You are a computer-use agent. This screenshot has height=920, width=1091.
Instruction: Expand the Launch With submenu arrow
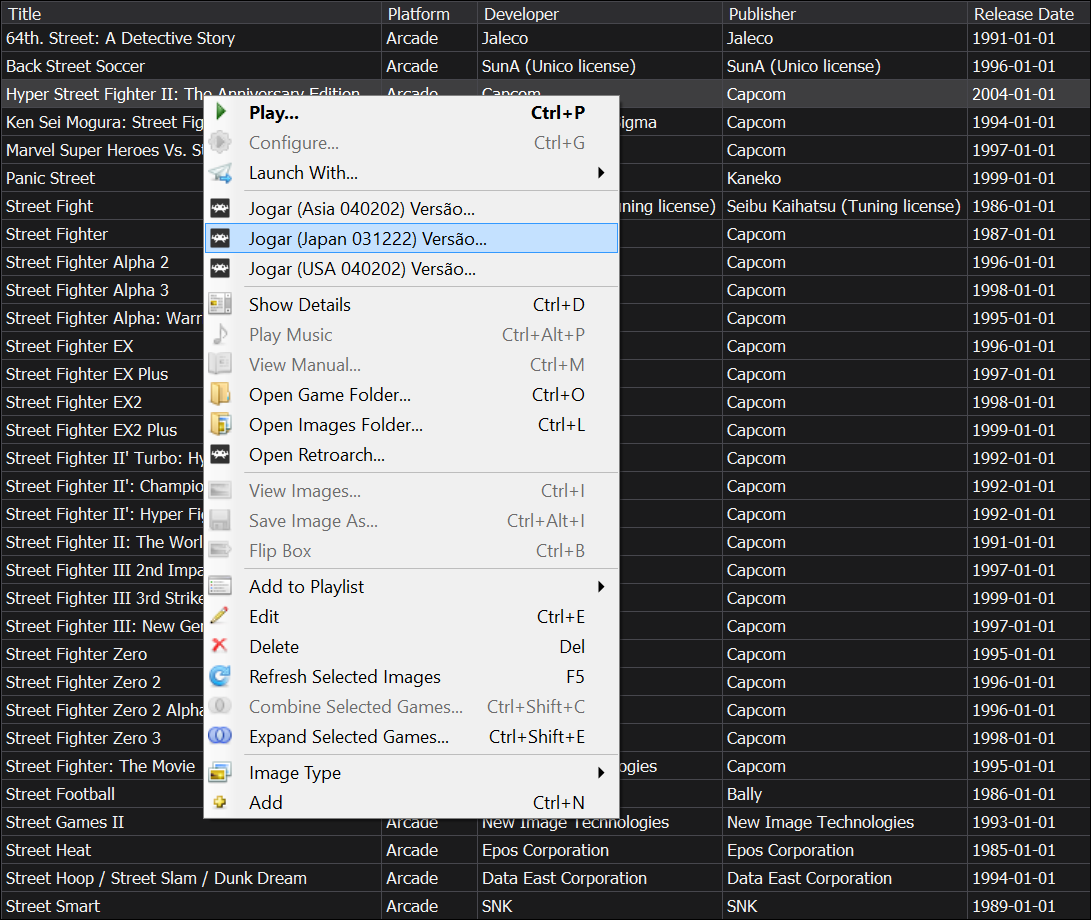point(601,173)
